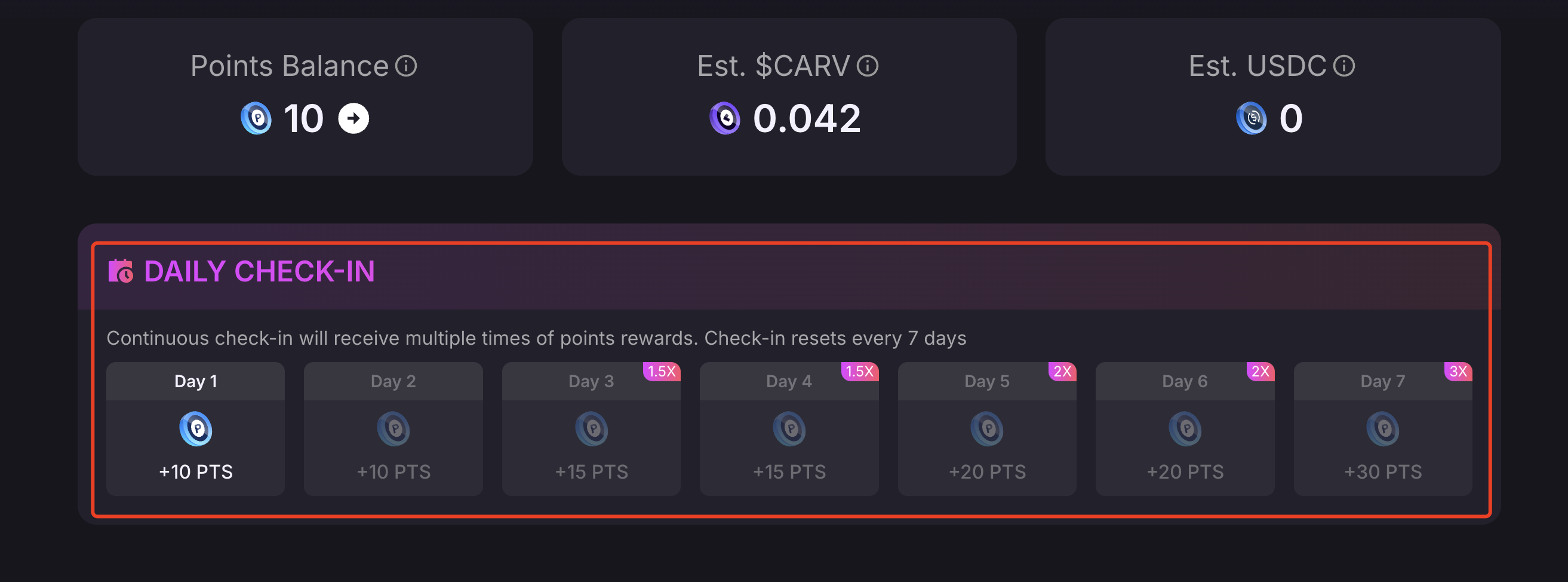Click the info icon beside Points Balance
The height and width of the screenshot is (582, 1568).
(x=406, y=66)
